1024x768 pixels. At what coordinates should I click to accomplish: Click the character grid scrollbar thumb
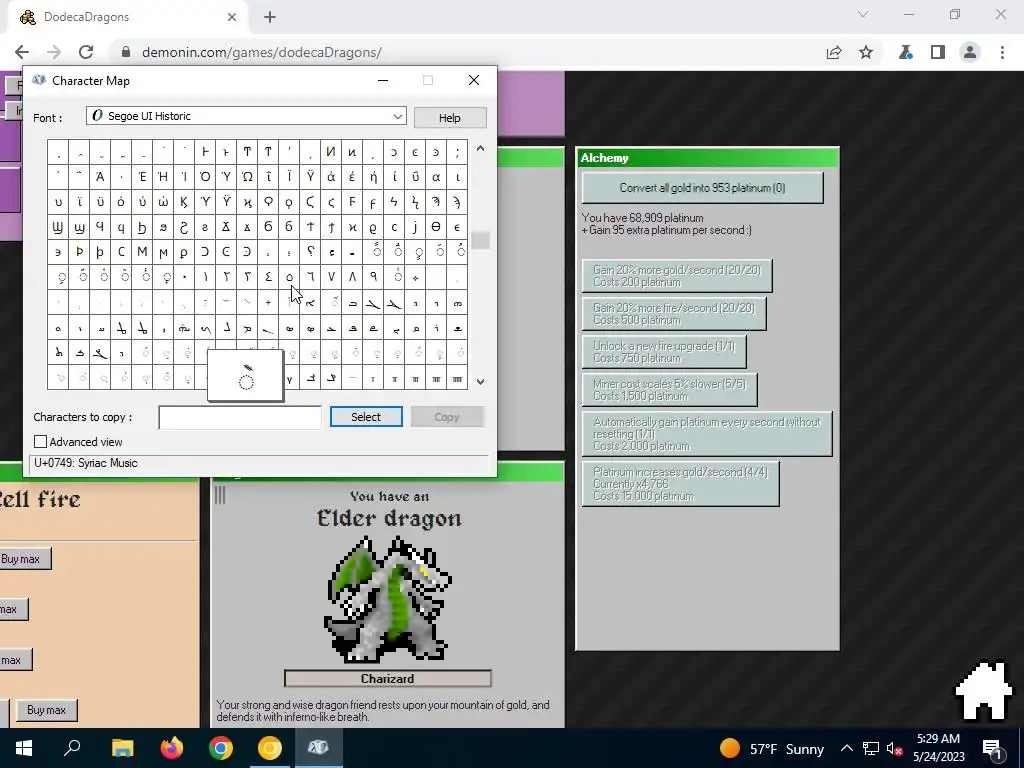(480, 240)
